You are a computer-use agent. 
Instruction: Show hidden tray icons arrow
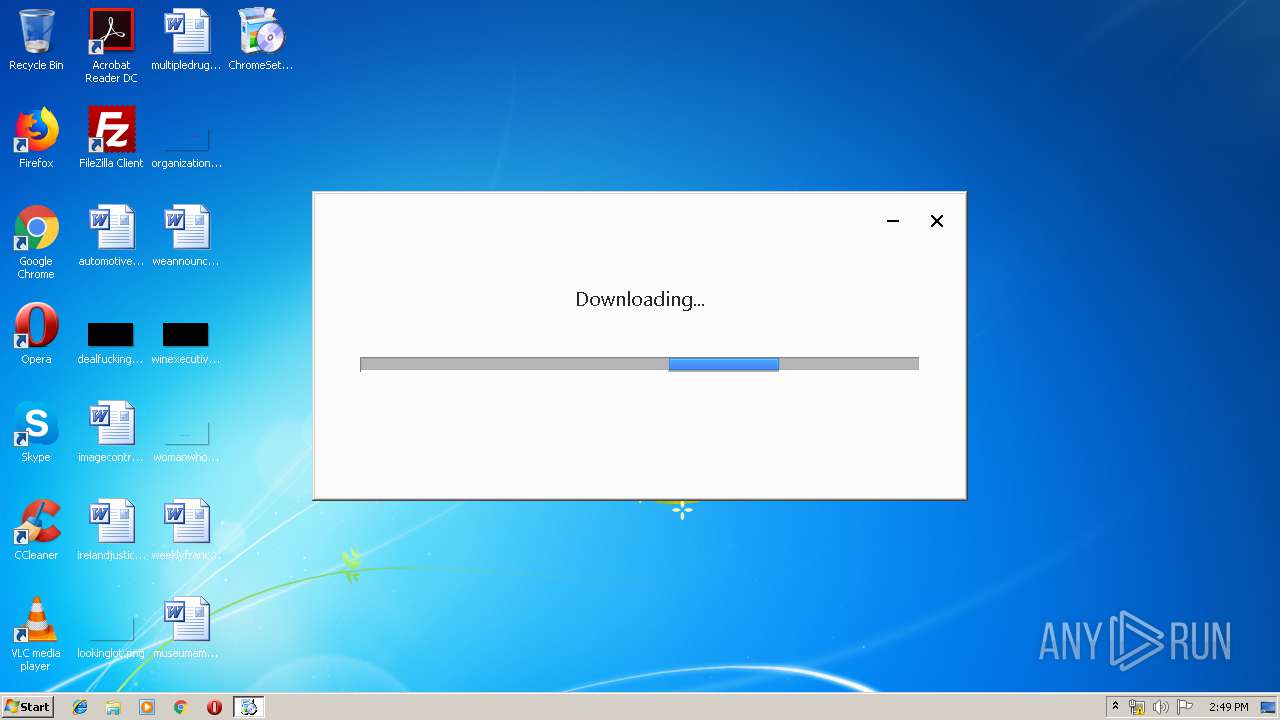[x=1115, y=706]
